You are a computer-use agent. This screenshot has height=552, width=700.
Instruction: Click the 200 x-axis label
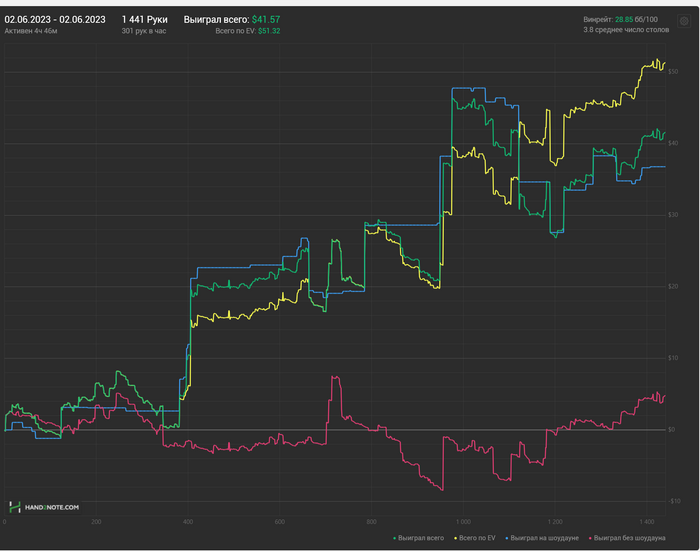click(x=96, y=522)
